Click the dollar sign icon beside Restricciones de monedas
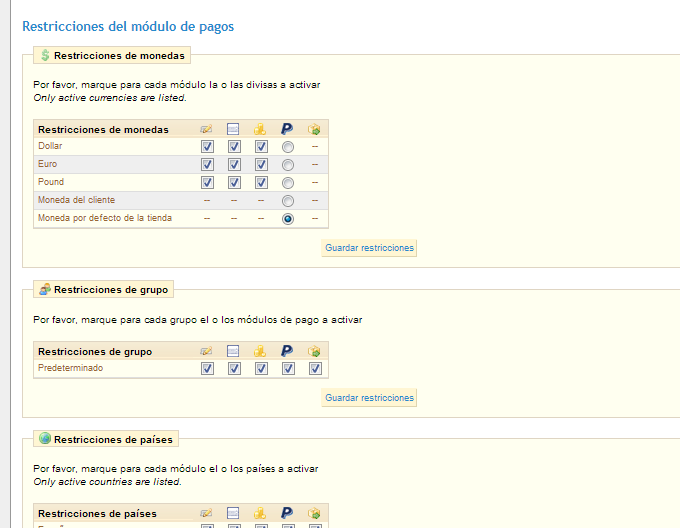 (x=45, y=56)
